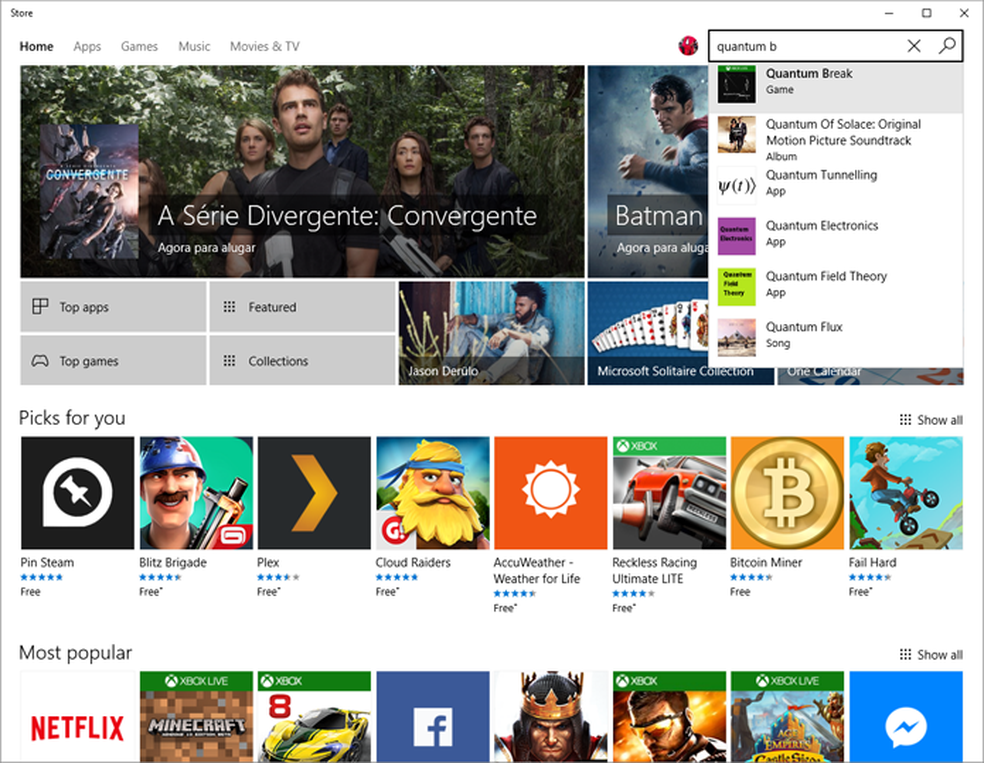Open the Netflix app tile
Viewport: 984px width, 763px height.
click(x=77, y=717)
